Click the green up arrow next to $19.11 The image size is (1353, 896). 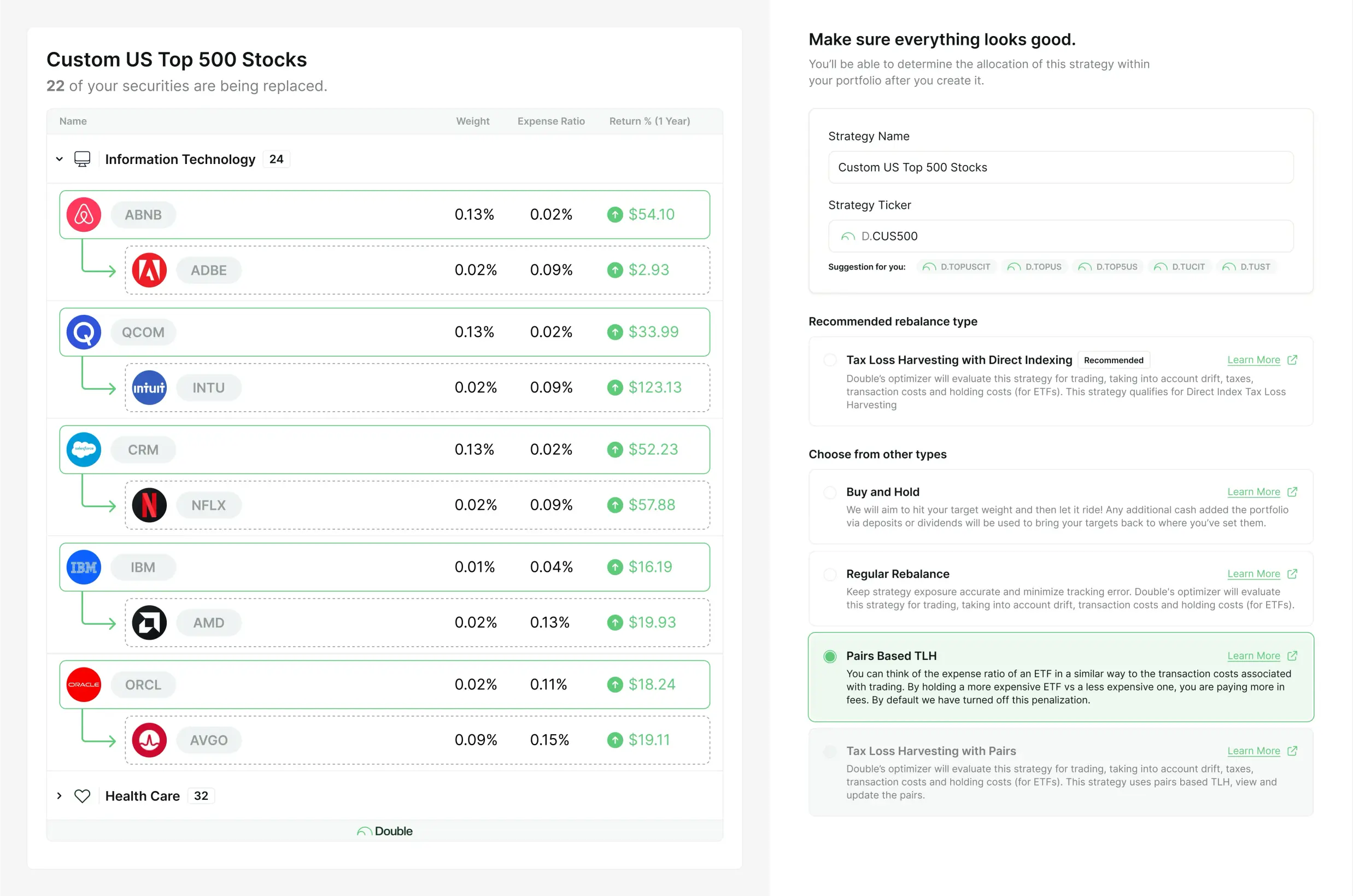click(x=615, y=740)
